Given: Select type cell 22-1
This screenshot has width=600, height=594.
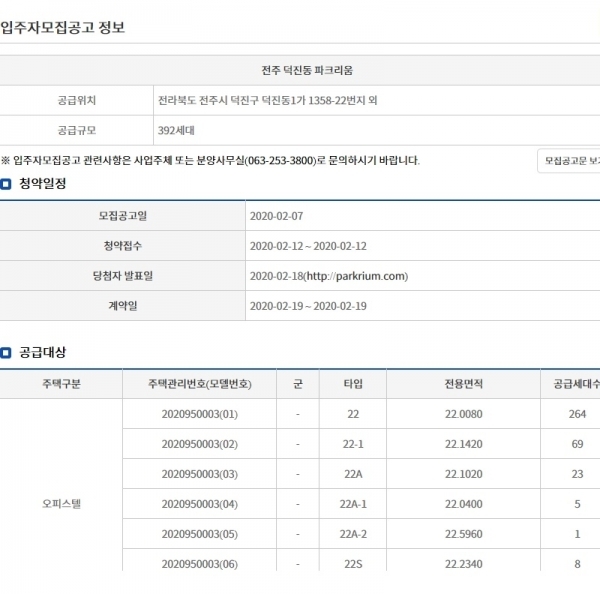Looking at the screenshot, I should tap(353, 444).
